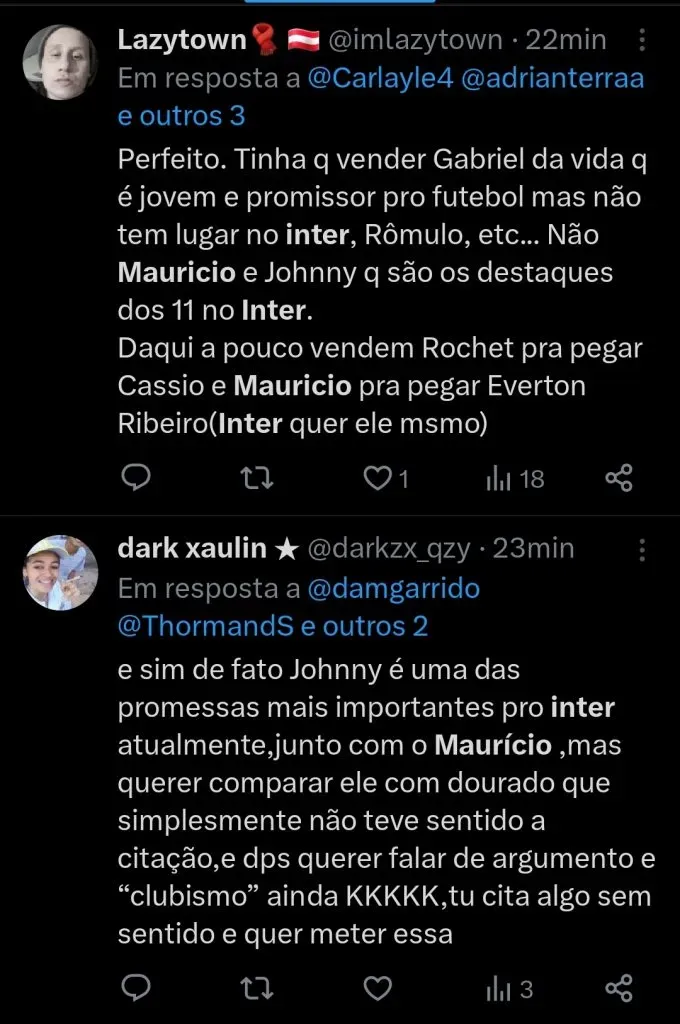Image resolution: width=680 pixels, height=1024 pixels.
Task: Reply to dark xaulin's tweet
Action: [x=135, y=989]
